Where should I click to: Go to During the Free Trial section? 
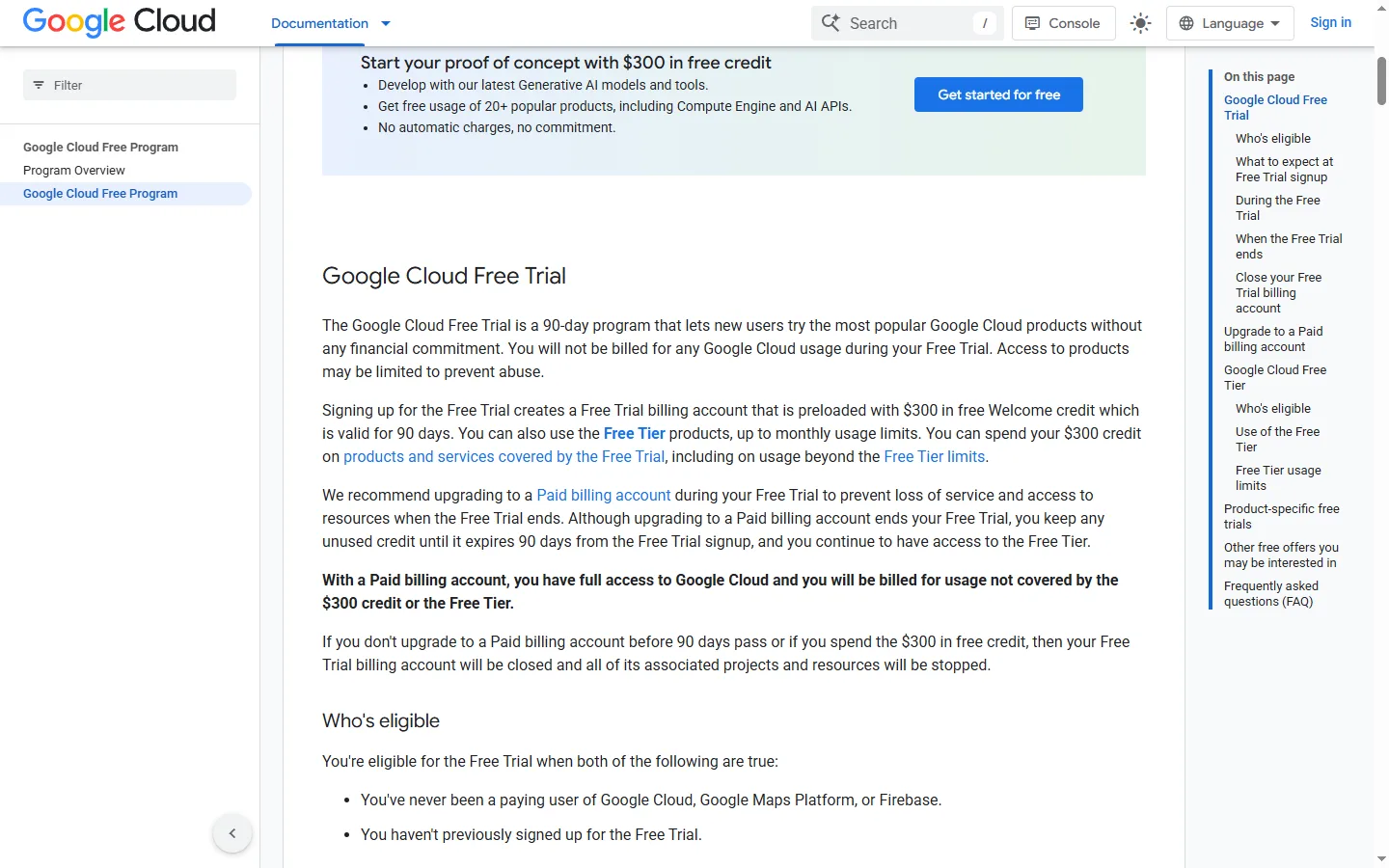point(1278,208)
